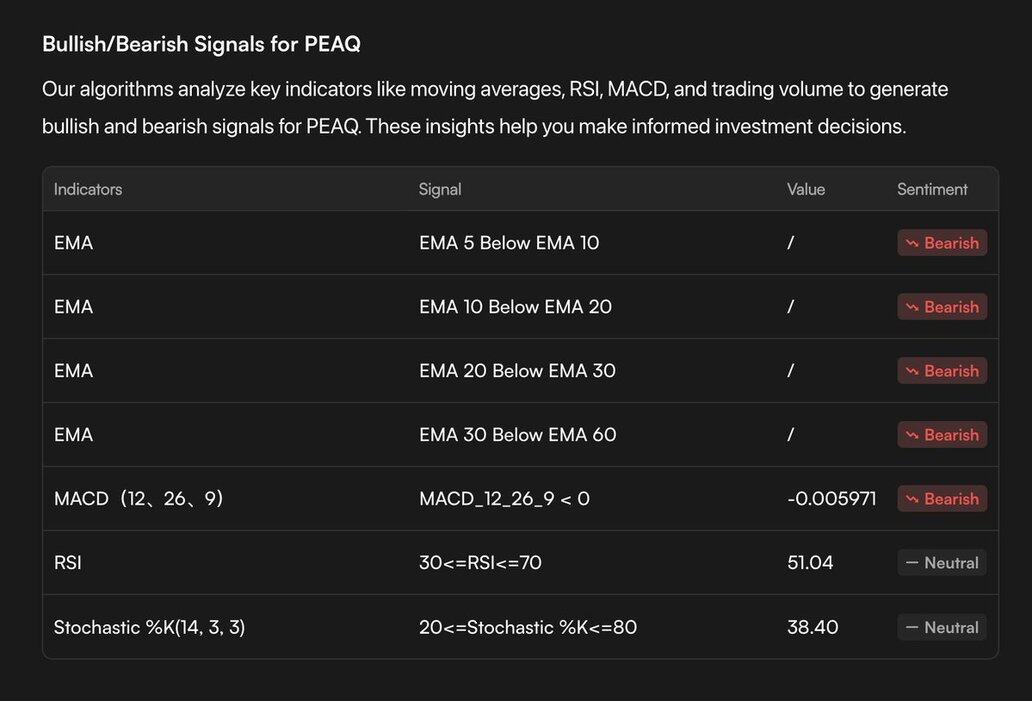Screen dimensions: 1032x701
Task: Click the MACD row Bearish badge
Action: coord(941,499)
